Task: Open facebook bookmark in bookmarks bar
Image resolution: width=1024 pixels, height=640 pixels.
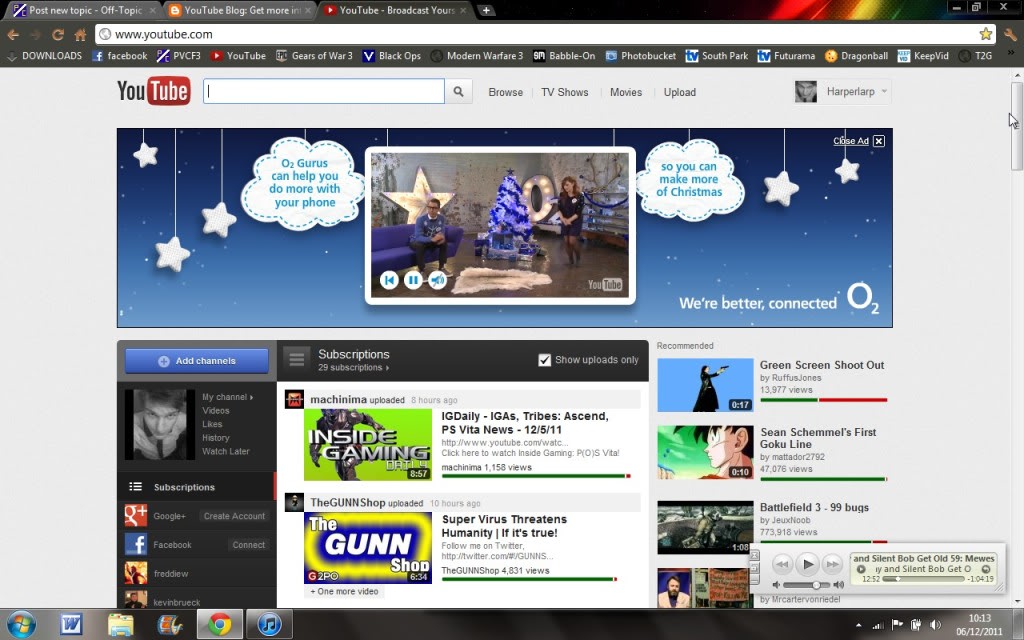Action: (x=120, y=56)
